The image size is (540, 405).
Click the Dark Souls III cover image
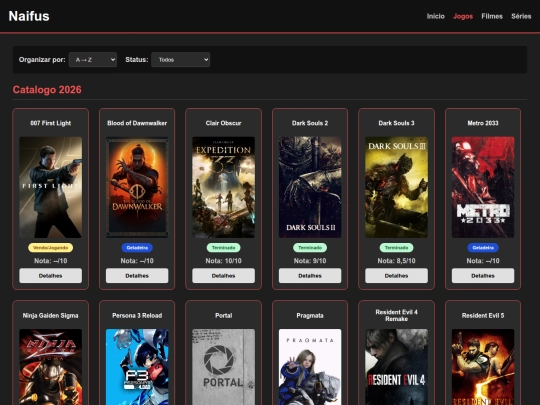[x=396, y=187]
